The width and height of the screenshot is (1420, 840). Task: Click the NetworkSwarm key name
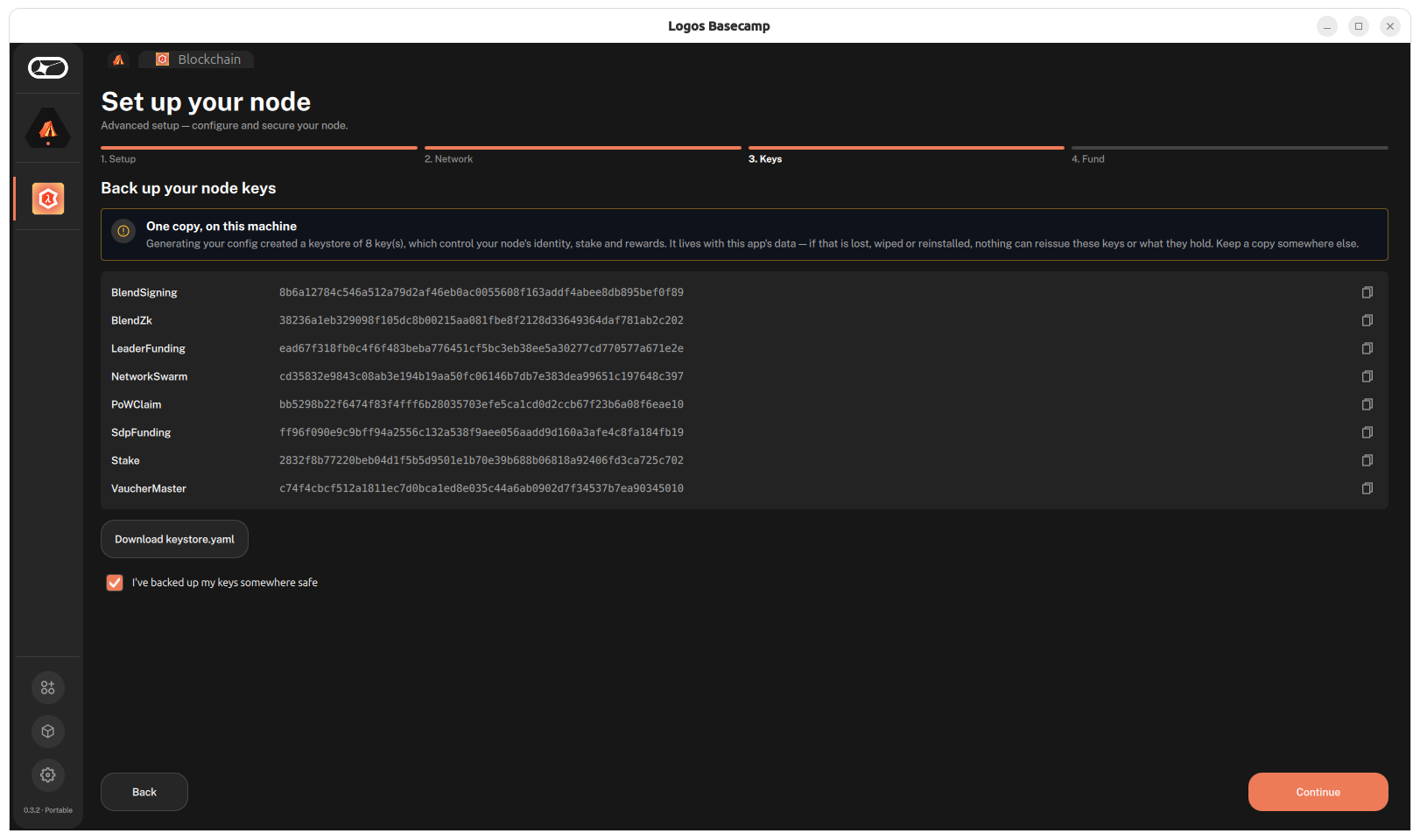(x=150, y=376)
